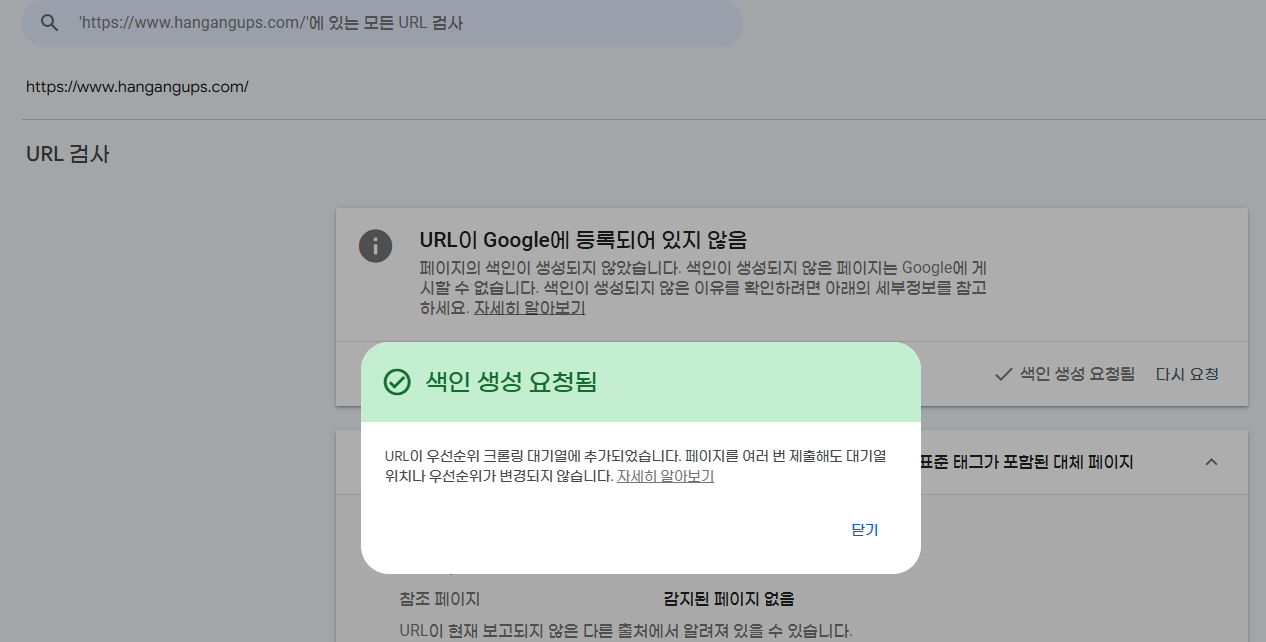Viewport: 1266px width, 642px height.
Task: Click the checkmark beside 색인 생성 요청됨 status
Action: pyautogui.click(x=1003, y=375)
